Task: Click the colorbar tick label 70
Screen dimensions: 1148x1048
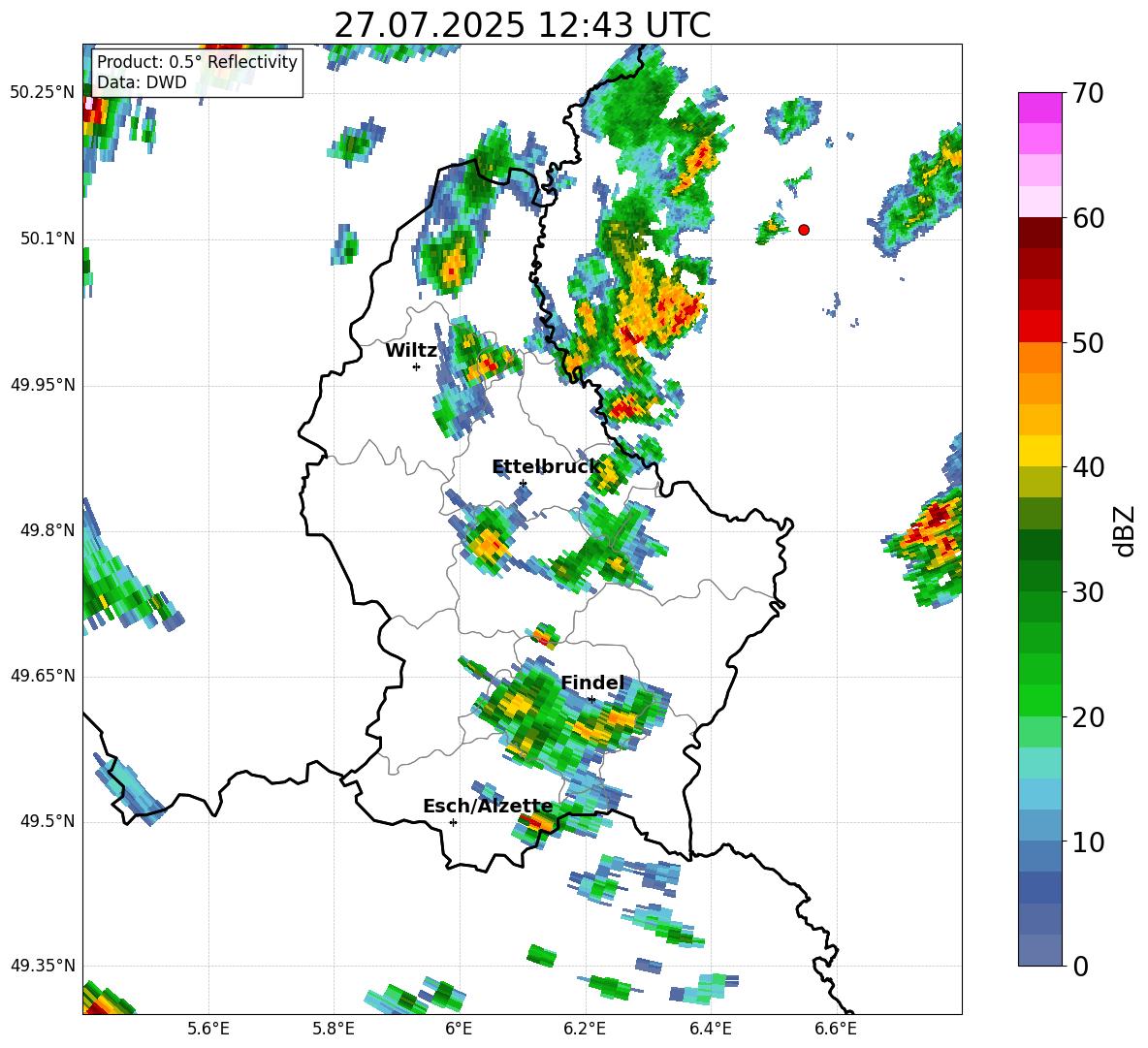Action: 1088,93
